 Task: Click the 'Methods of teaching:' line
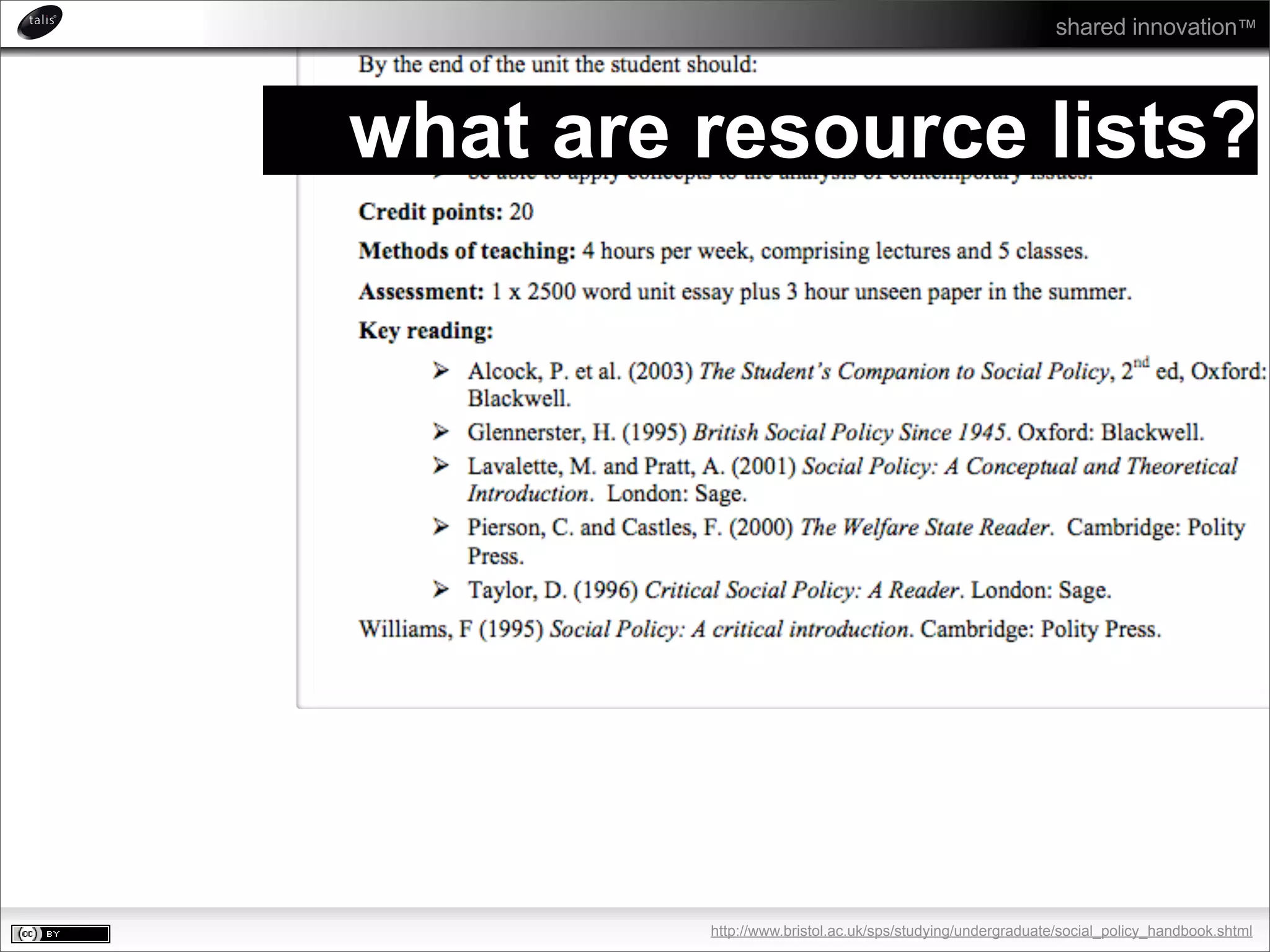[723, 251]
